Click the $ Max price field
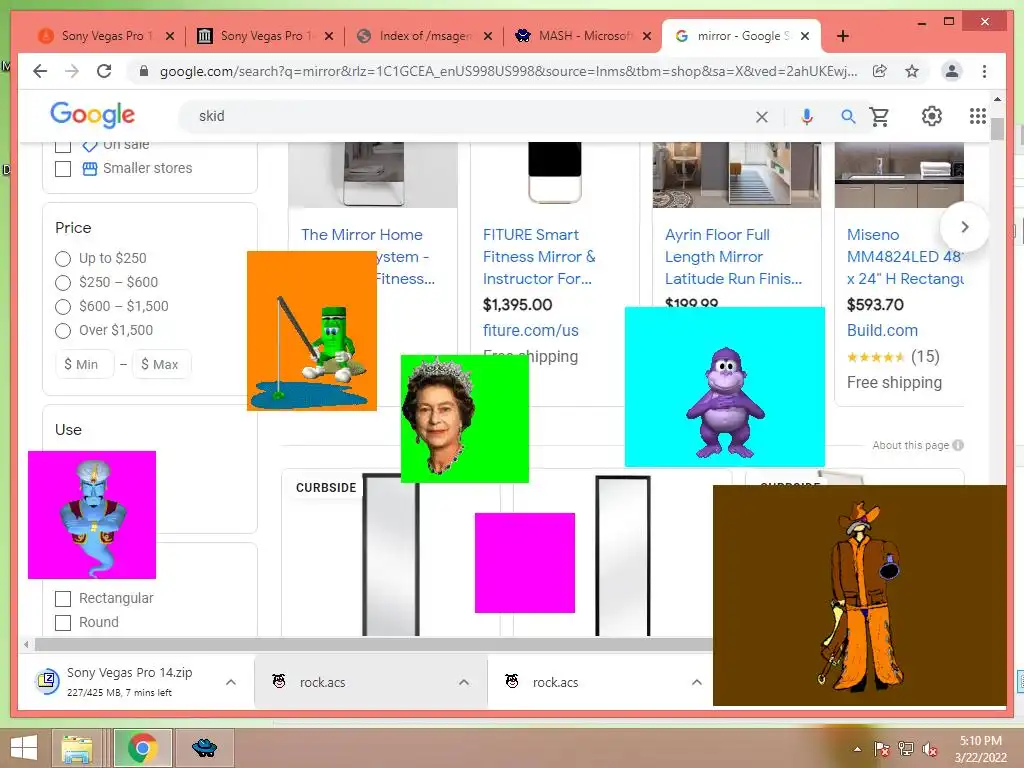This screenshot has height=768, width=1024. coord(162,364)
